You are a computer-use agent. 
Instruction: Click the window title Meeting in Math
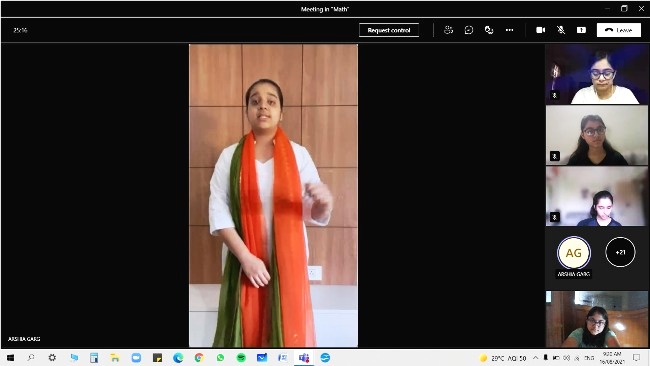325,9
